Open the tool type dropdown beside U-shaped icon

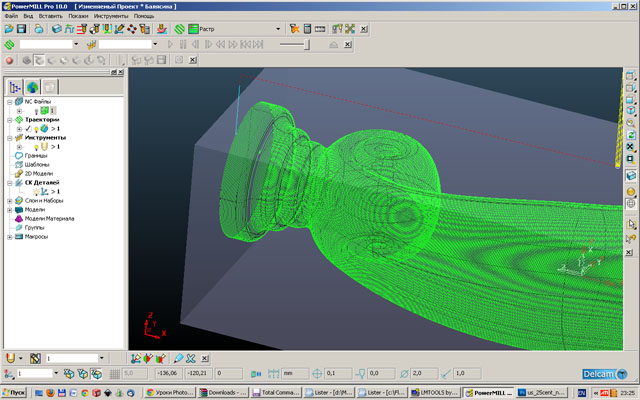pos(20,358)
